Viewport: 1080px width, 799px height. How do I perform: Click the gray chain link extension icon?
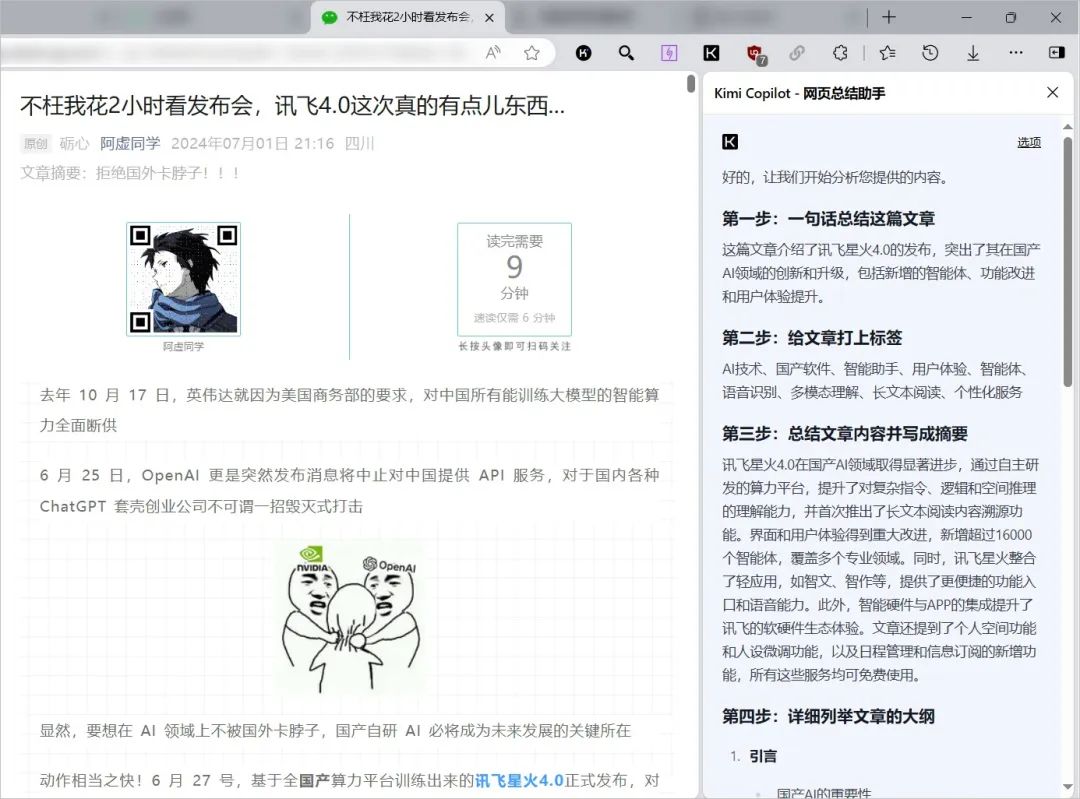click(x=797, y=53)
